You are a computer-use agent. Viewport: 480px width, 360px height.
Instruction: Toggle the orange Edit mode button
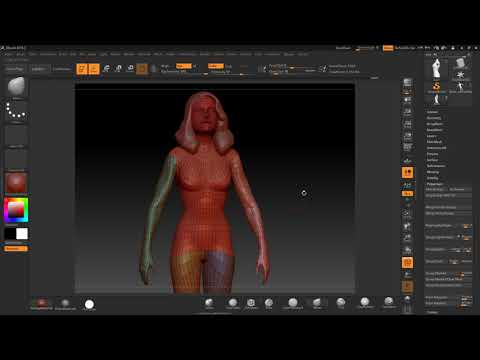click(82, 69)
